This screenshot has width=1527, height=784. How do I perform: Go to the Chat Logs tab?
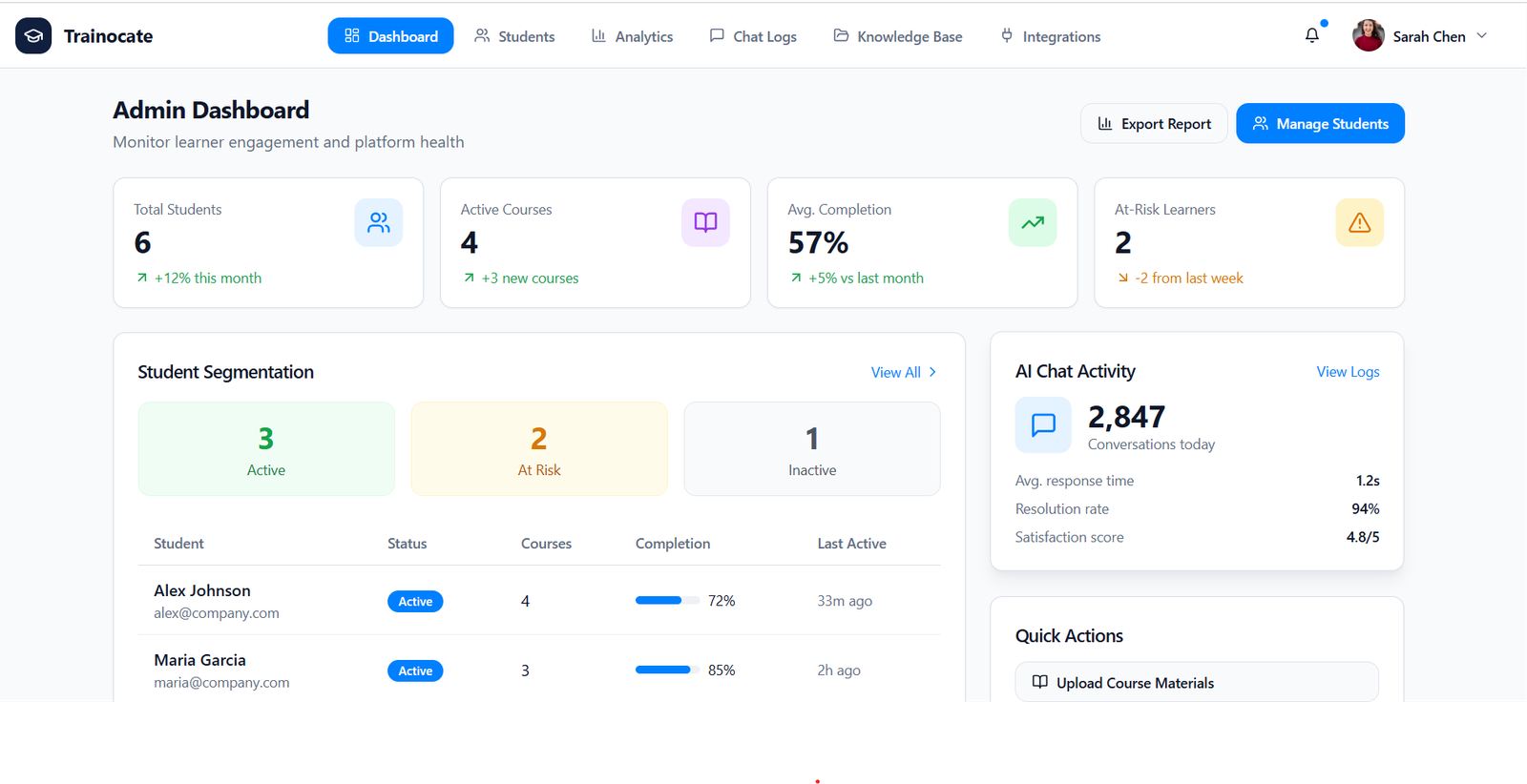(753, 36)
